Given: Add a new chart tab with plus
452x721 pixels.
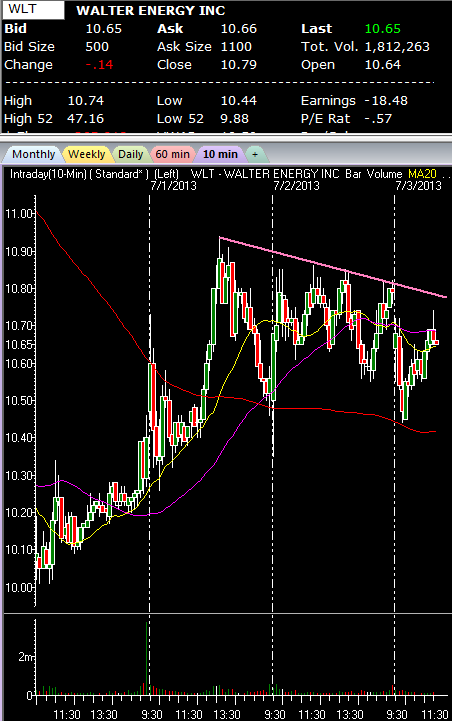Looking at the screenshot, I should [x=255, y=154].
